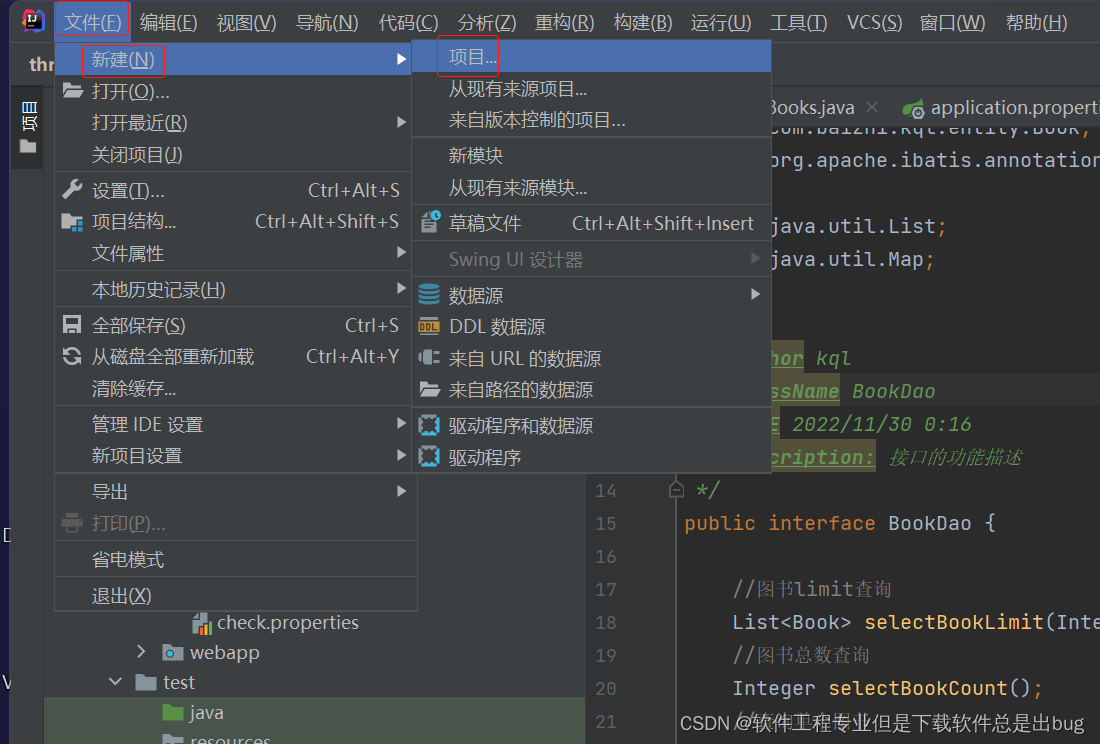Click the 驱动程序和数据源 icon

tap(428, 424)
